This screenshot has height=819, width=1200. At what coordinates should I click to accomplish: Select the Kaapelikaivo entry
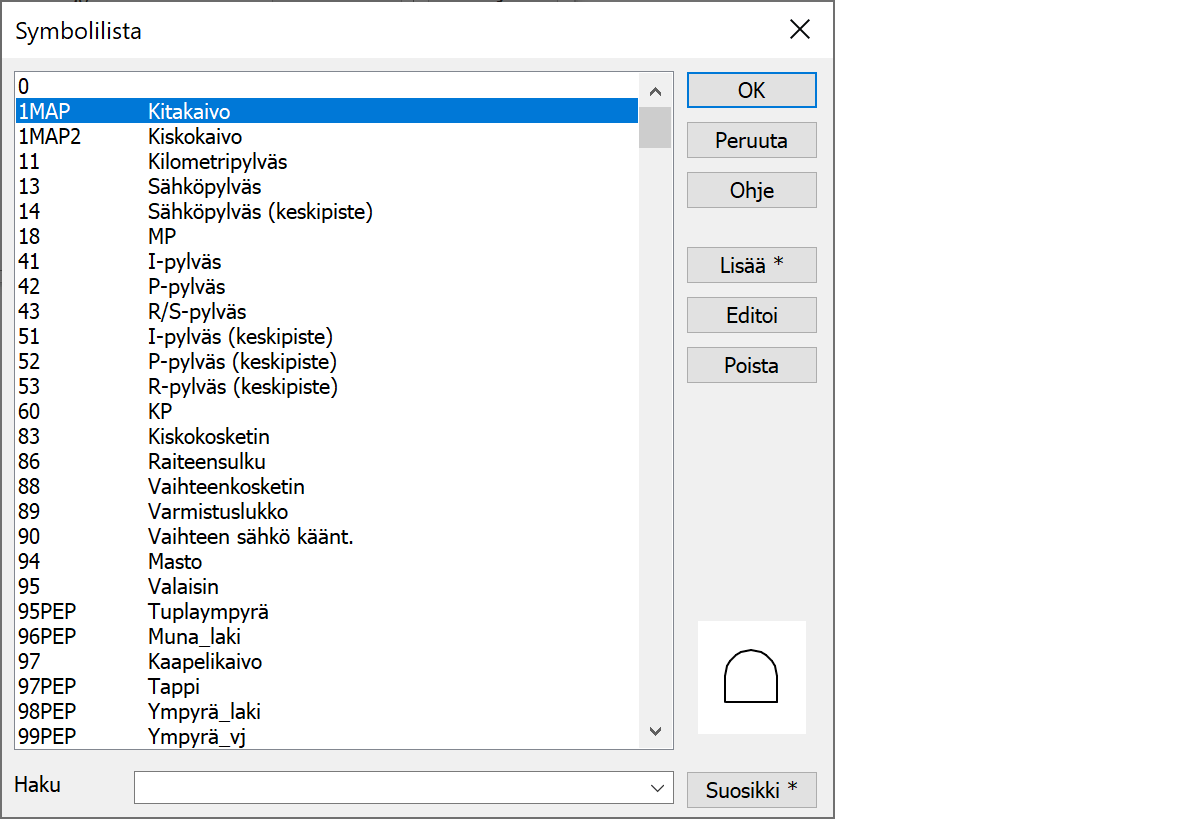pyautogui.click(x=205, y=662)
